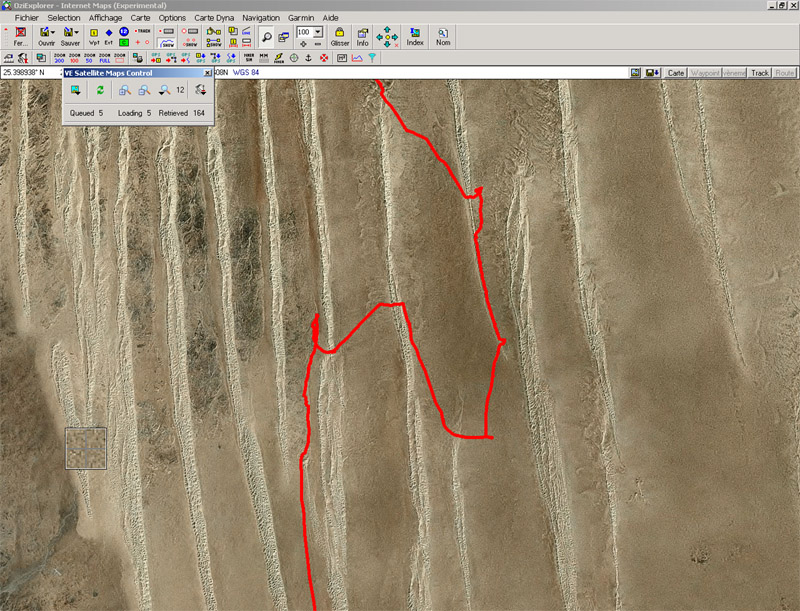Click the save map download icon near Carte

[653, 73]
